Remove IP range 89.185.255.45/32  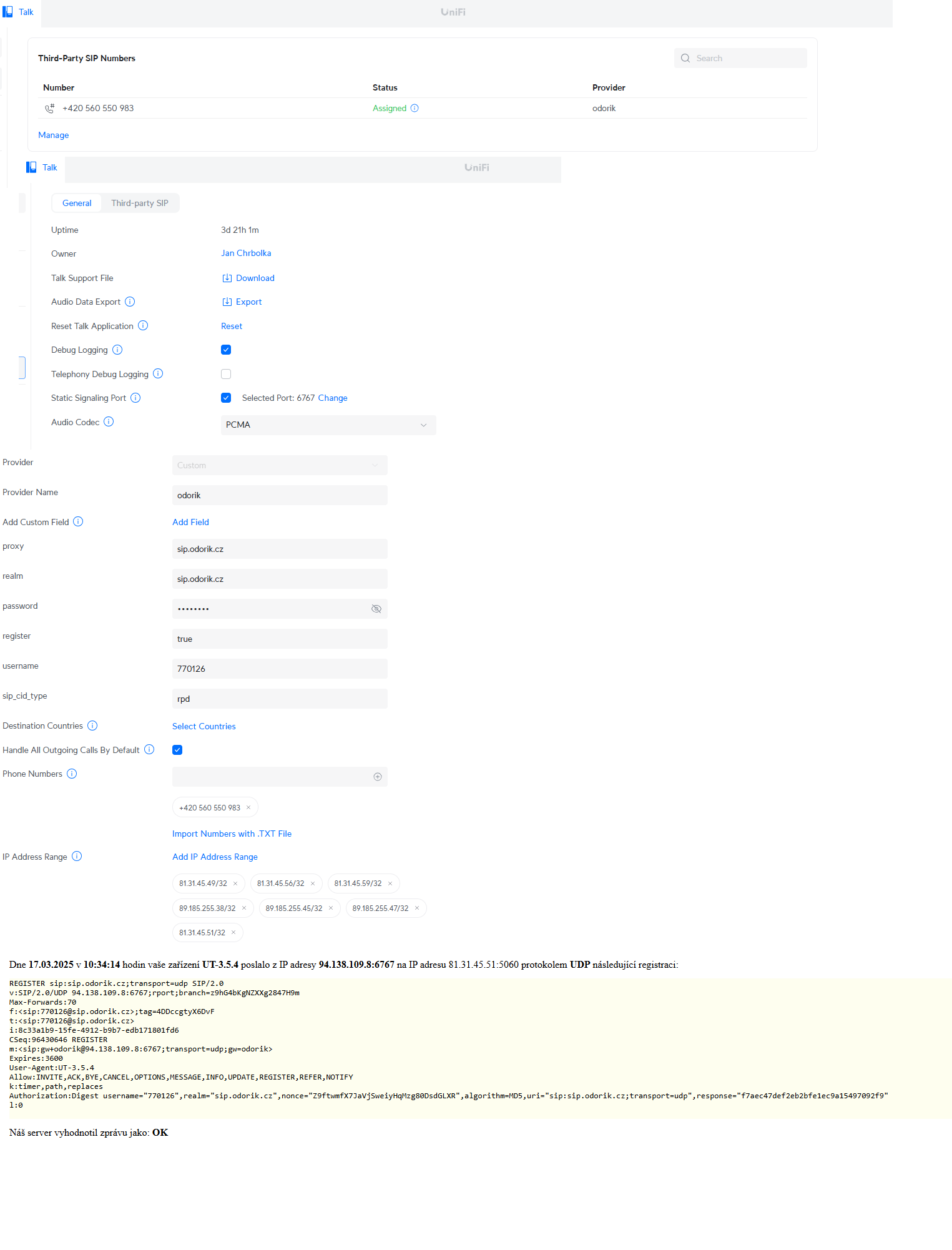(x=331, y=908)
